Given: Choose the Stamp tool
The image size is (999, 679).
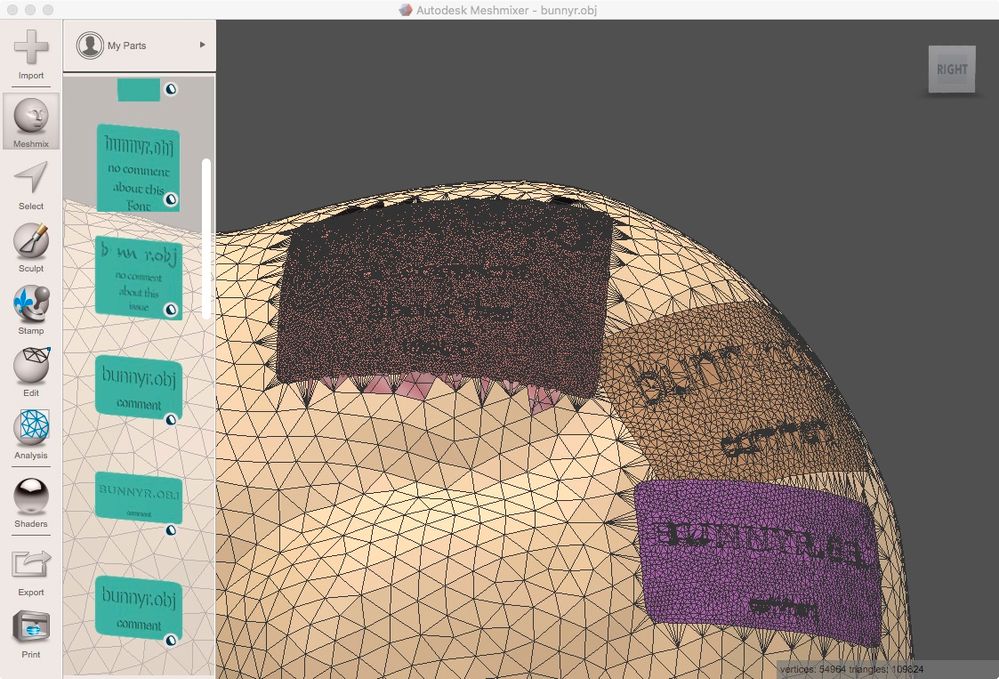Looking at the screenshot, I should 31,310.
